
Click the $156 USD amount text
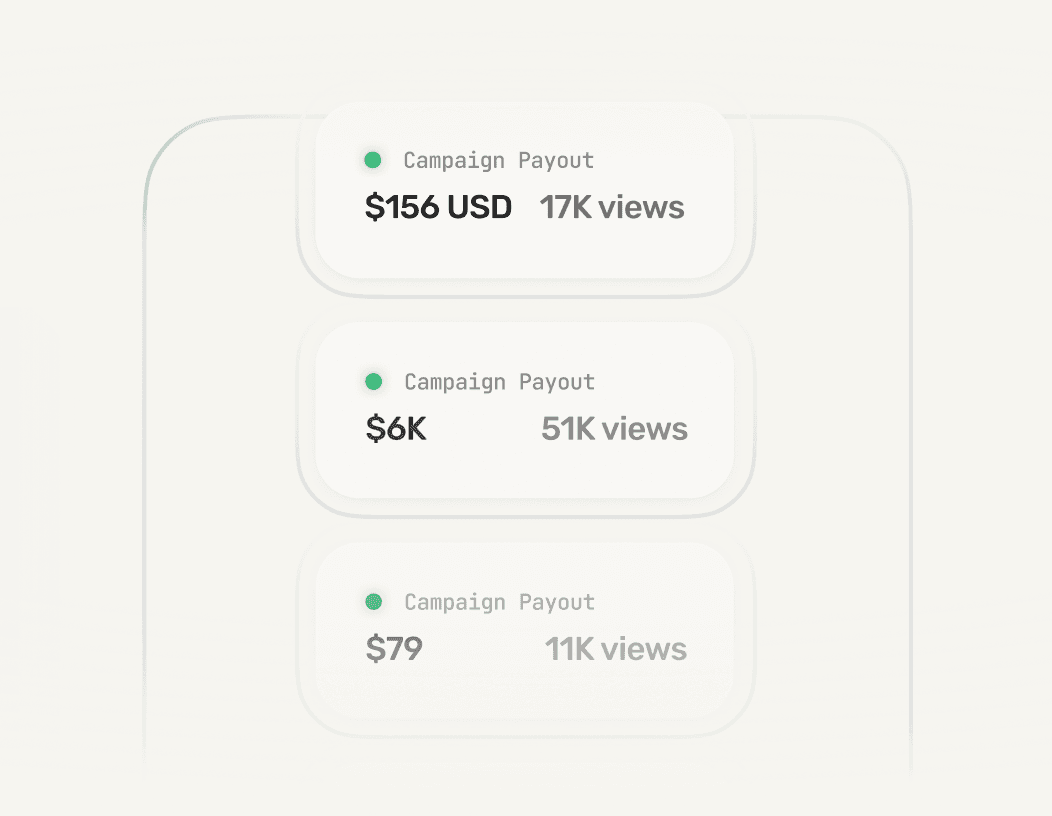[438, 207]
